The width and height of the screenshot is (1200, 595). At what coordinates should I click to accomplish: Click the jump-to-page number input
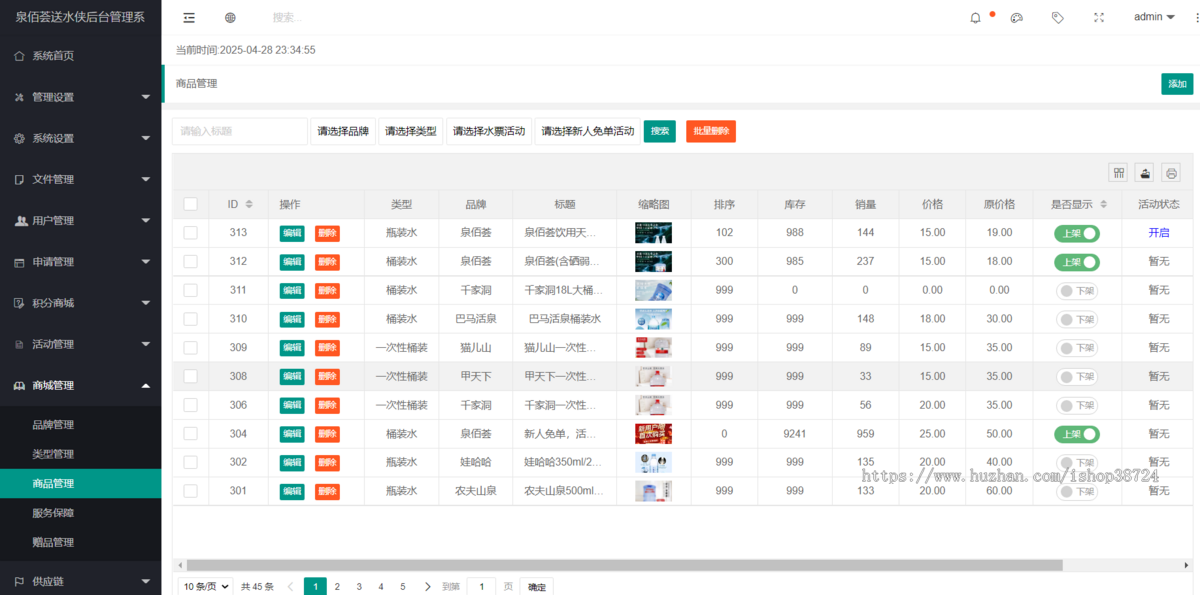481,587
